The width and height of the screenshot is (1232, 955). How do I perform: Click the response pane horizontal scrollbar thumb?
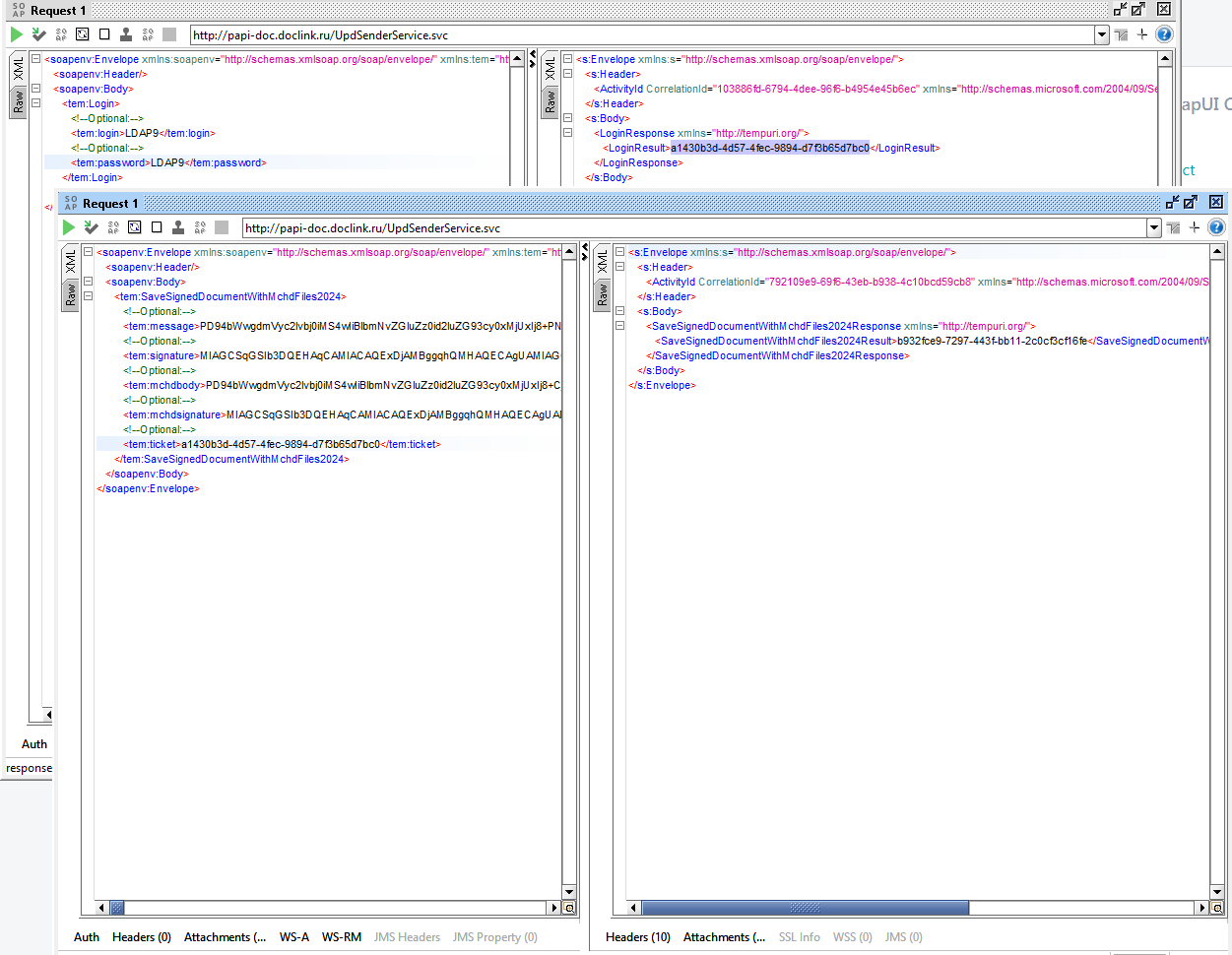coord(806,908)
